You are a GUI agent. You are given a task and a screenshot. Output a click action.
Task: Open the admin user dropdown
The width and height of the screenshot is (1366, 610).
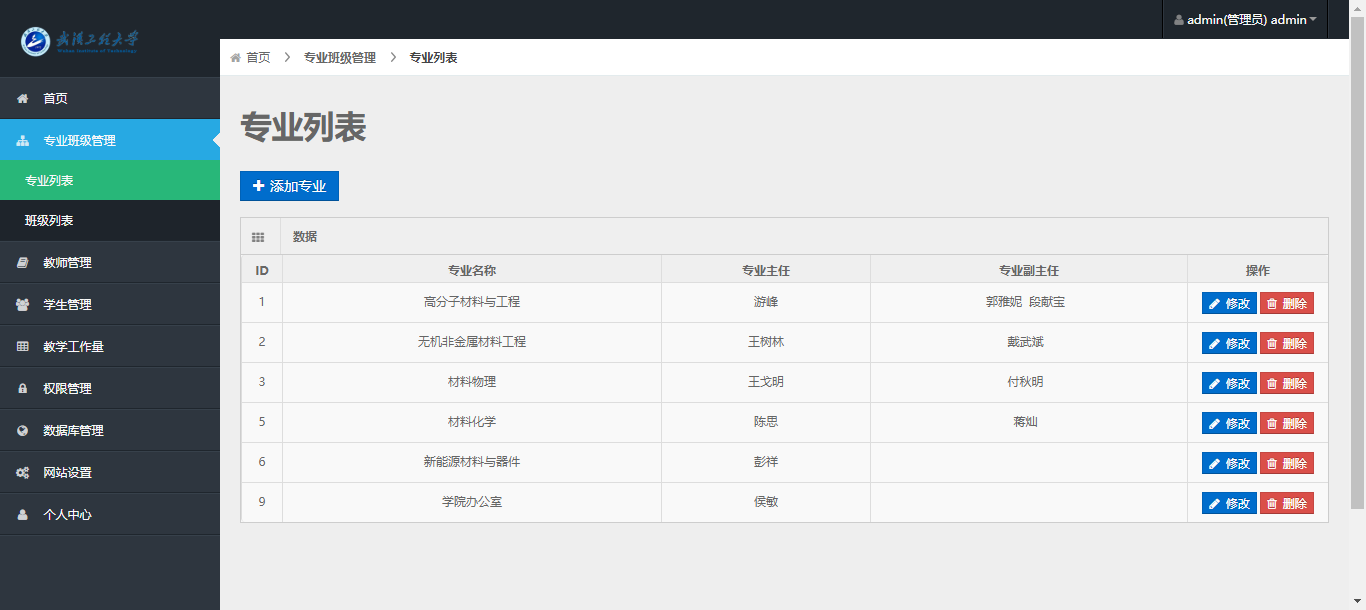1245,20
